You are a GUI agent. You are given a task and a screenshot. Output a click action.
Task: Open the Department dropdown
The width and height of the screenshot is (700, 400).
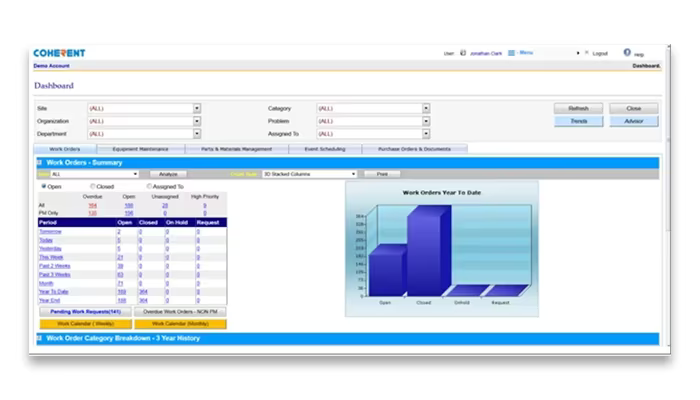(x=197, y=133)
